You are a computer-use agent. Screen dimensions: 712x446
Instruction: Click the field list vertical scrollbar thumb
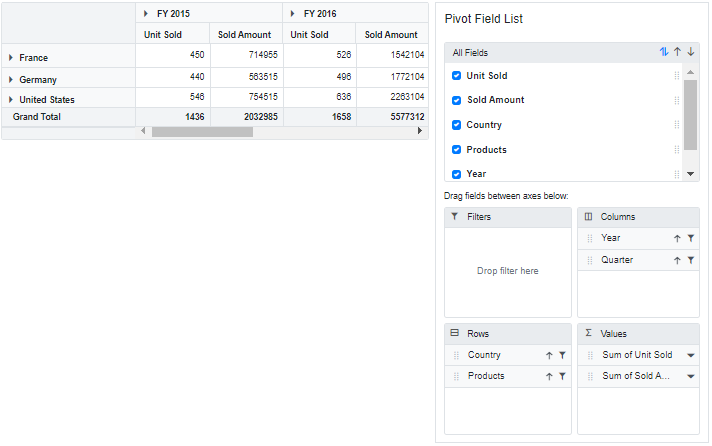tap(690, 115)
